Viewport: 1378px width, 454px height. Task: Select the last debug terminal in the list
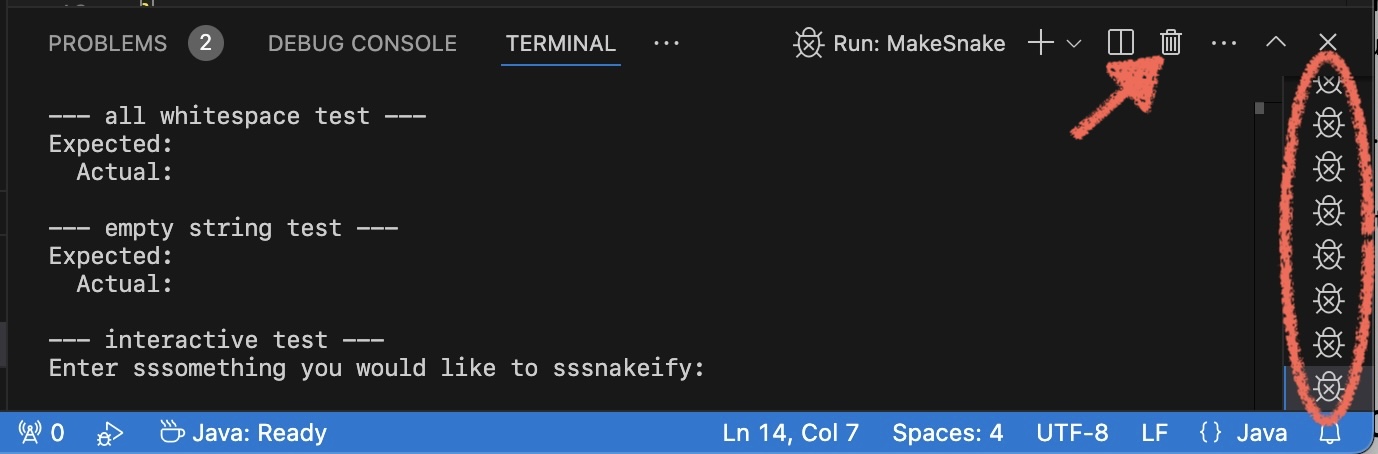(1327, 386)
